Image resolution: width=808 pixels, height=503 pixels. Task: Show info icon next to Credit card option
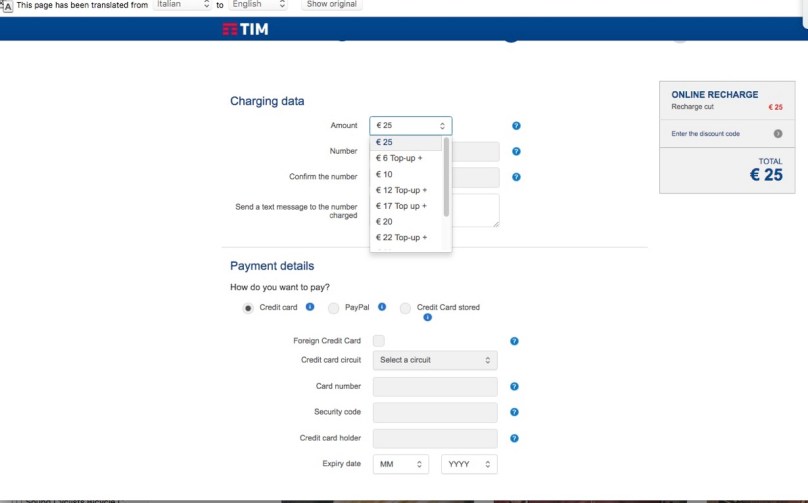(x=310, y=307)
